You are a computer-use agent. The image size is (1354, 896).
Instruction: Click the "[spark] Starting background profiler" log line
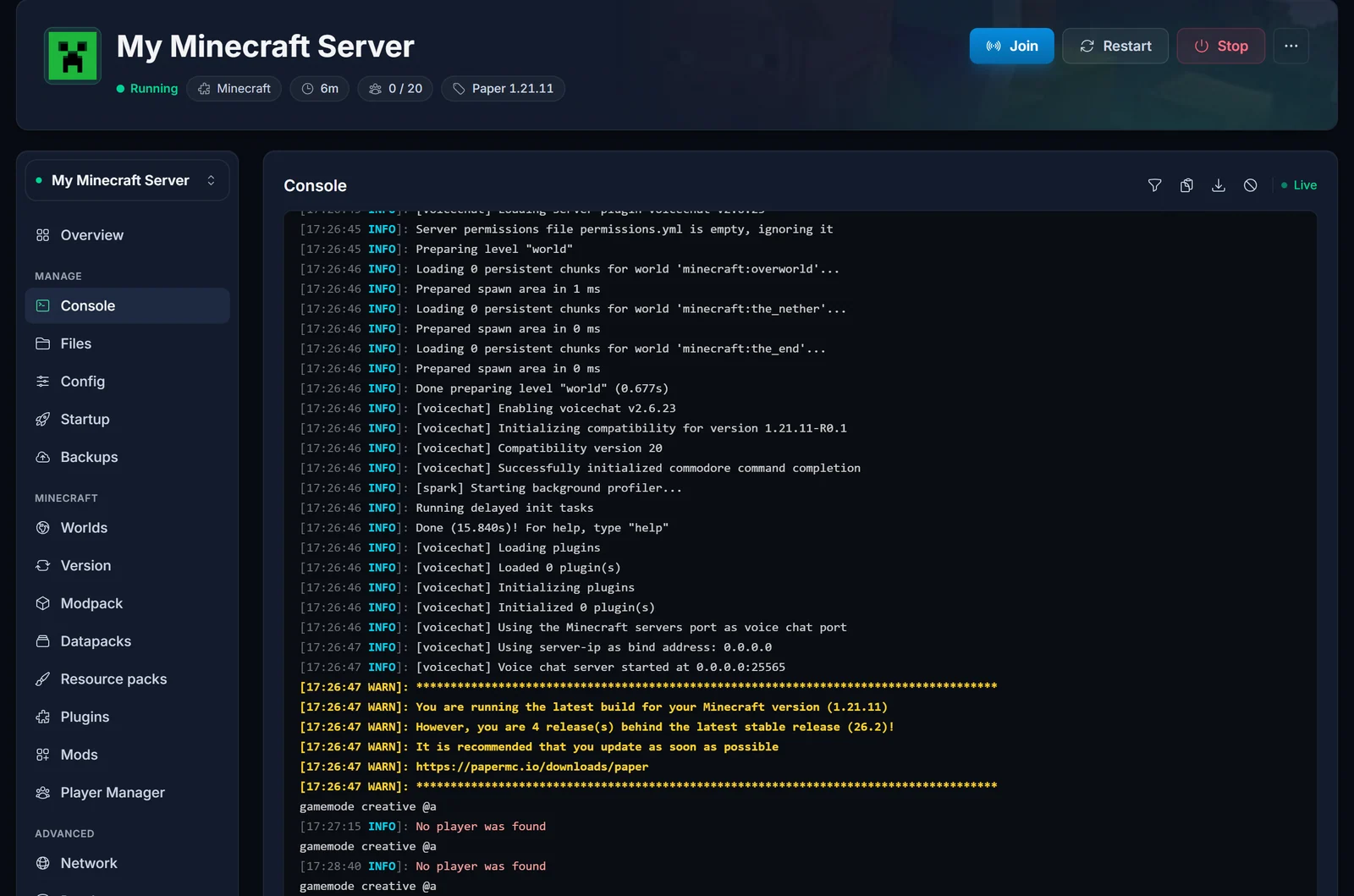pyautogui.click(x=491, y=488)
